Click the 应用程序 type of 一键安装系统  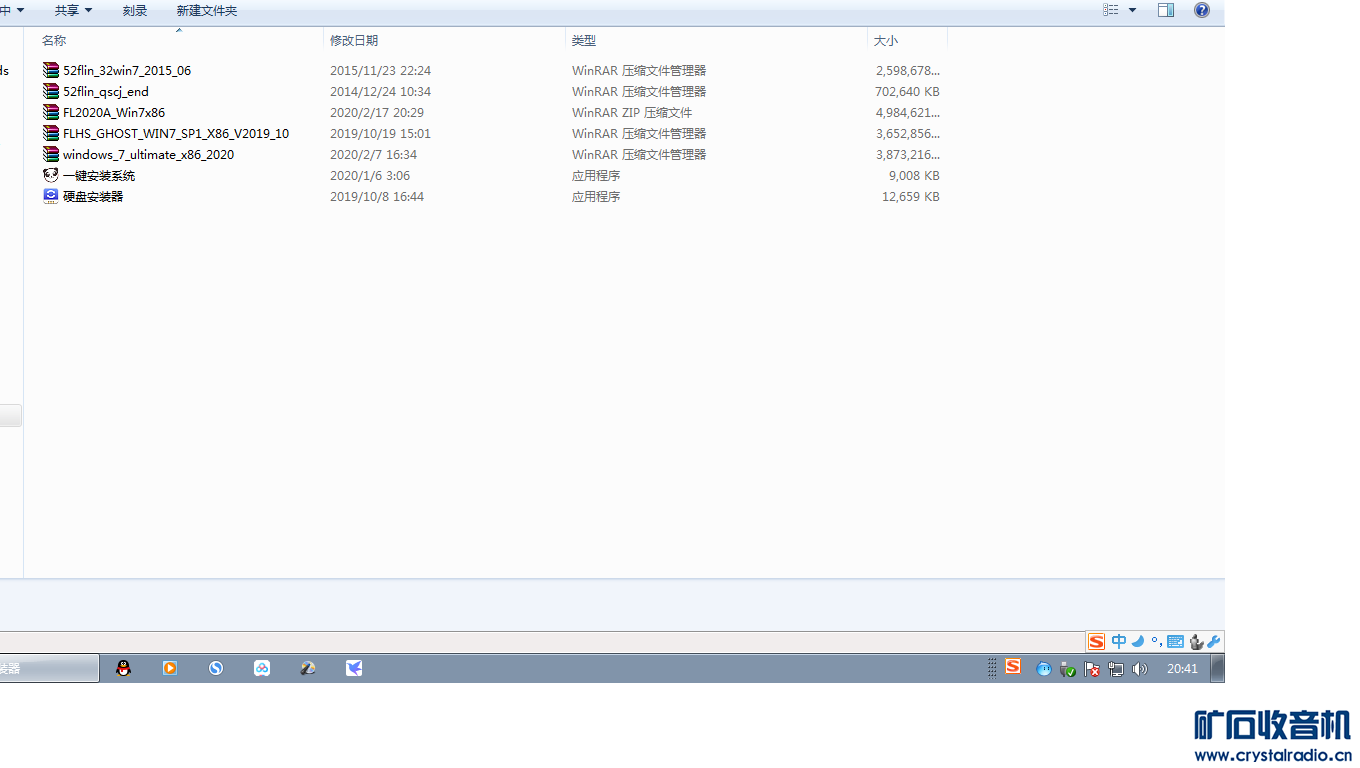596,175
